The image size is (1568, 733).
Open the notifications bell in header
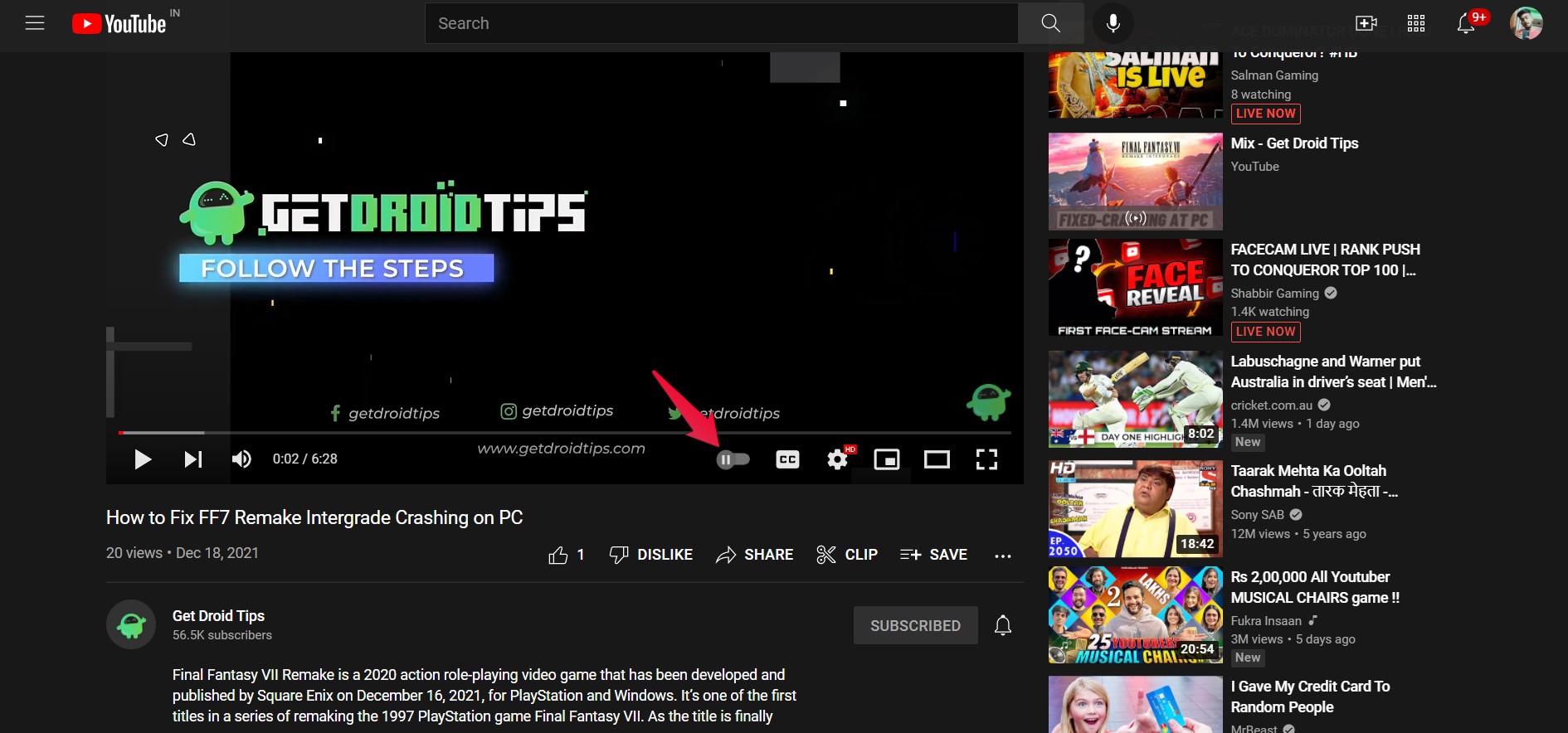click(x=1466, y=23)
